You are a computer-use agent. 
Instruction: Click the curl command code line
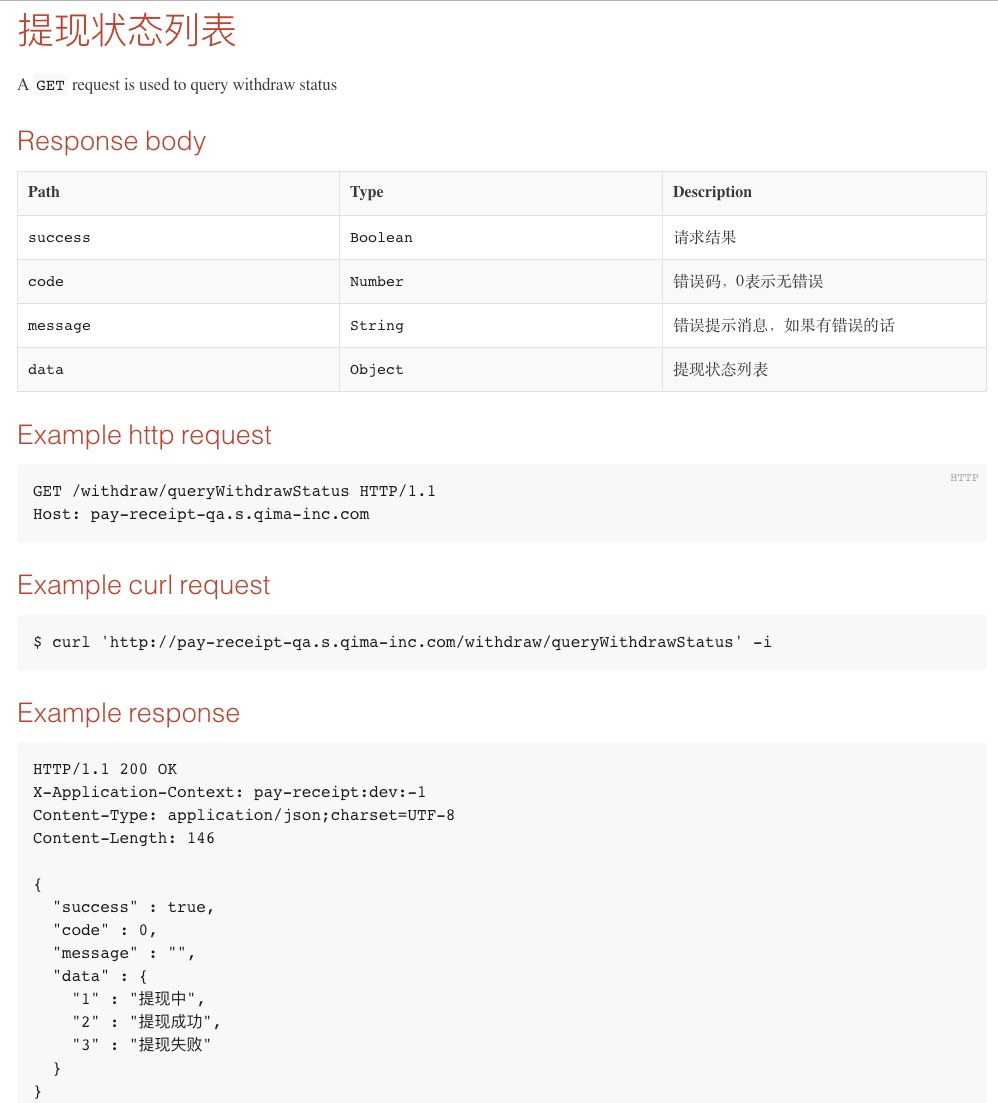(402, 642)
